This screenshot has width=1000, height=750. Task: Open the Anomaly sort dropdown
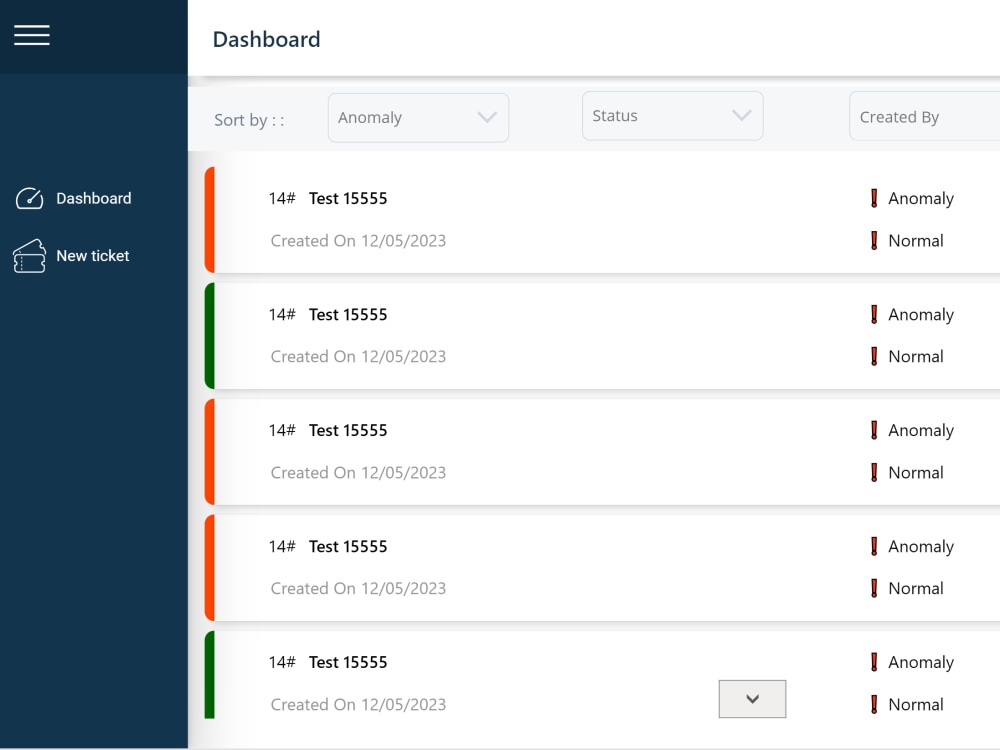[x=418, y=118]
